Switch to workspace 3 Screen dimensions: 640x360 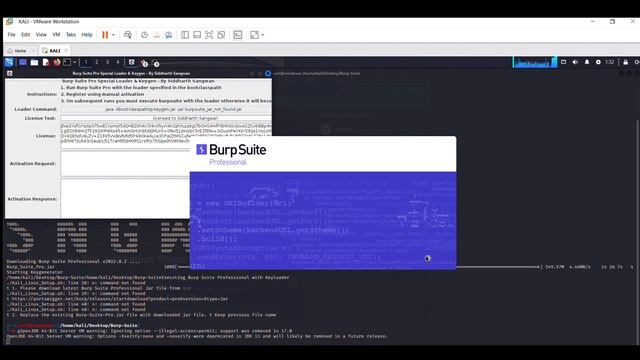coord(107,62)
